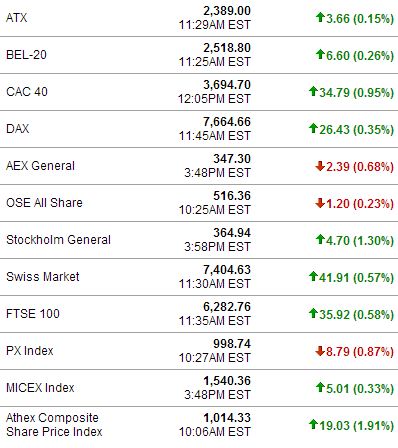Click the green up arrow for Athex Composite
This screenshot has height=448, width=398.
coord(313,424)
